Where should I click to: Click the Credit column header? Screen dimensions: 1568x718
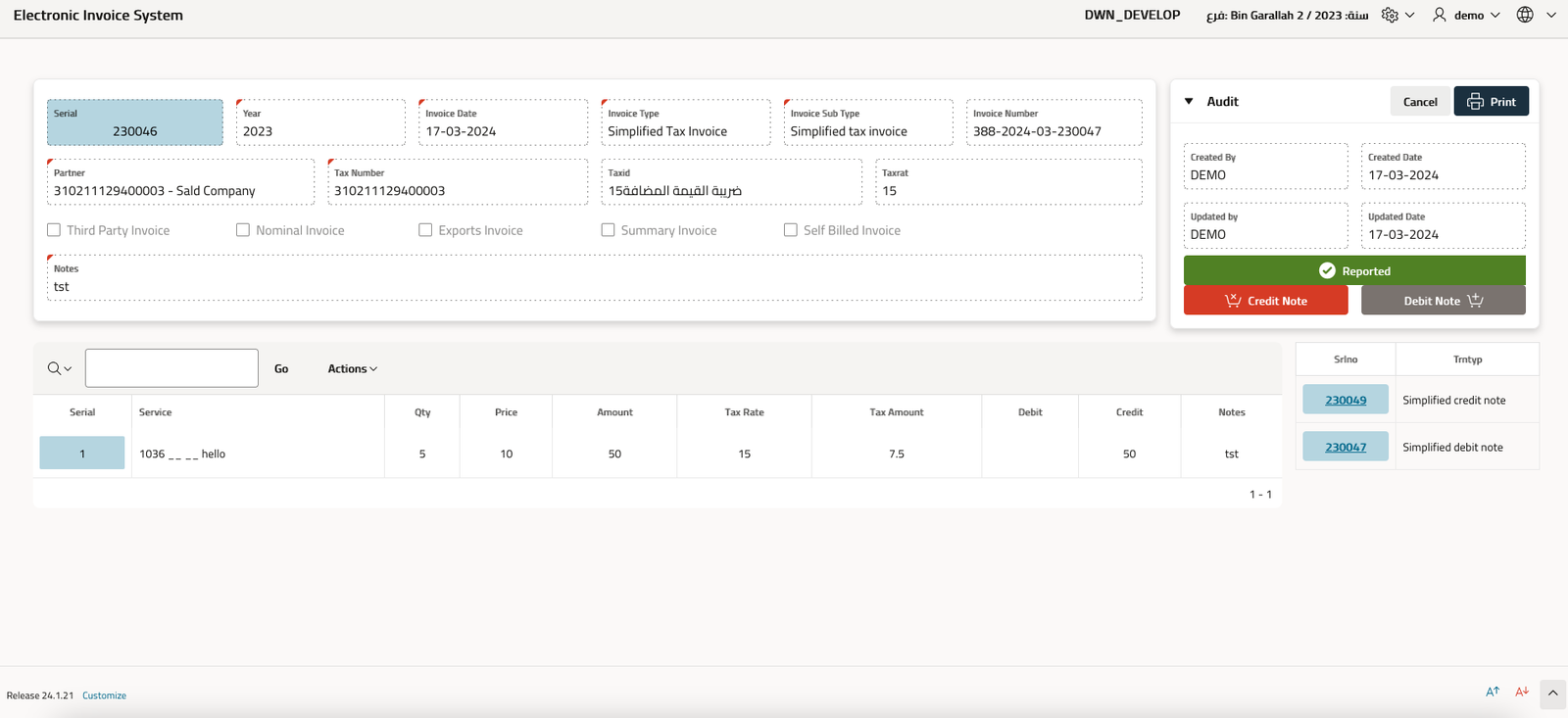pyautogui.click(x=1129, y=412)
